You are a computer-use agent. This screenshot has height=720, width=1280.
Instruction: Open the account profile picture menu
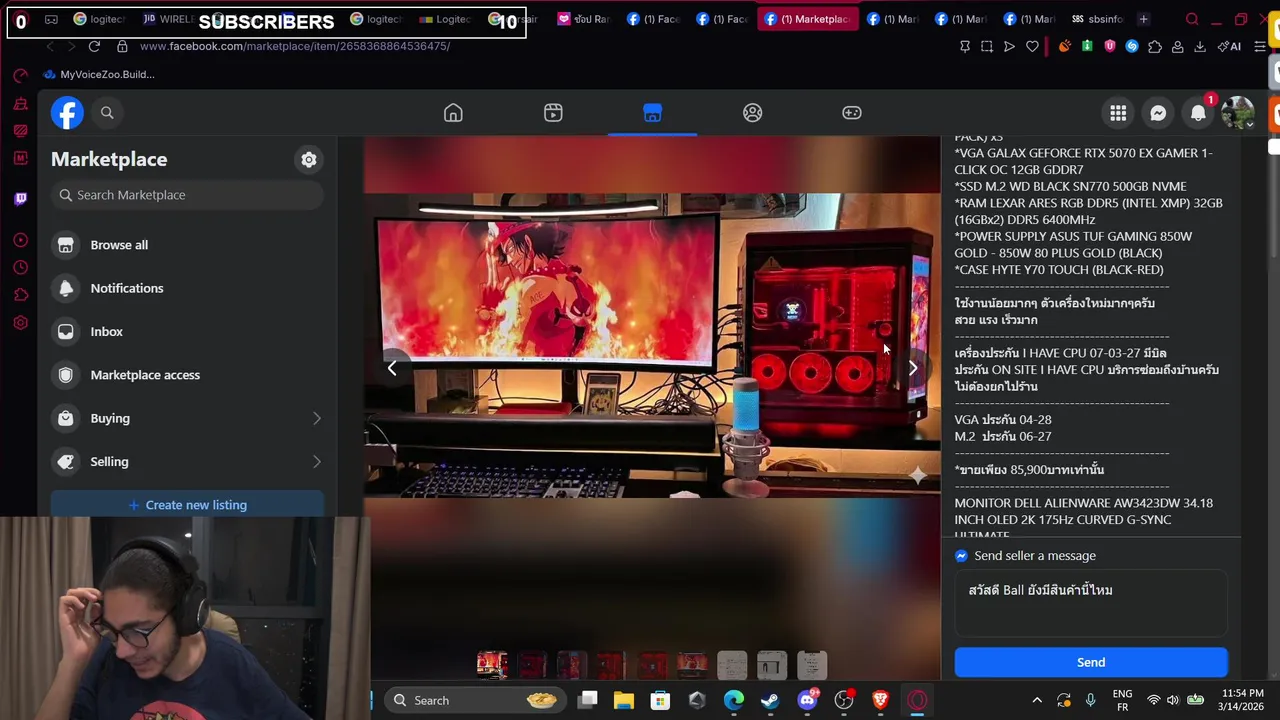1238,113
